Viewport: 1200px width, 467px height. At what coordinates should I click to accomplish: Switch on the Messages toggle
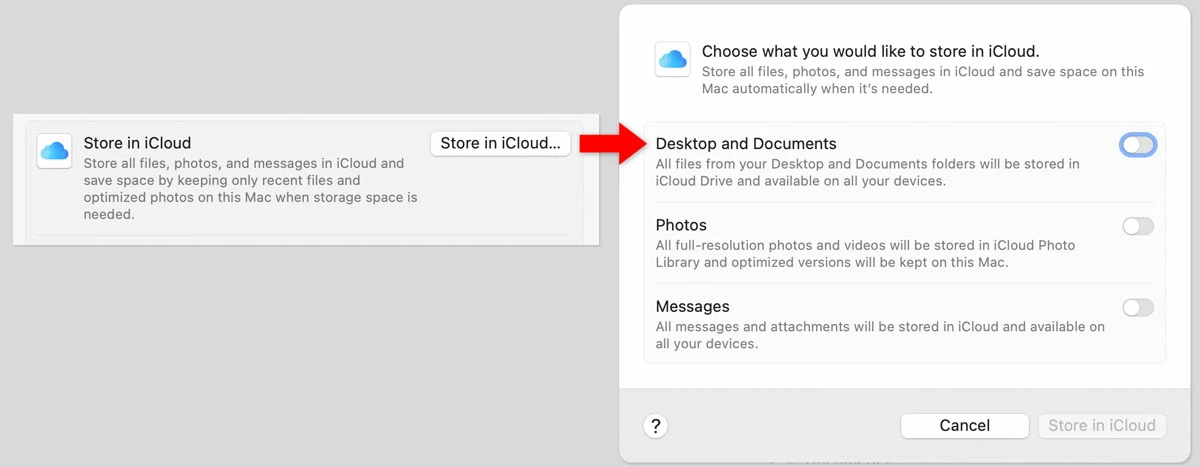1138,308
